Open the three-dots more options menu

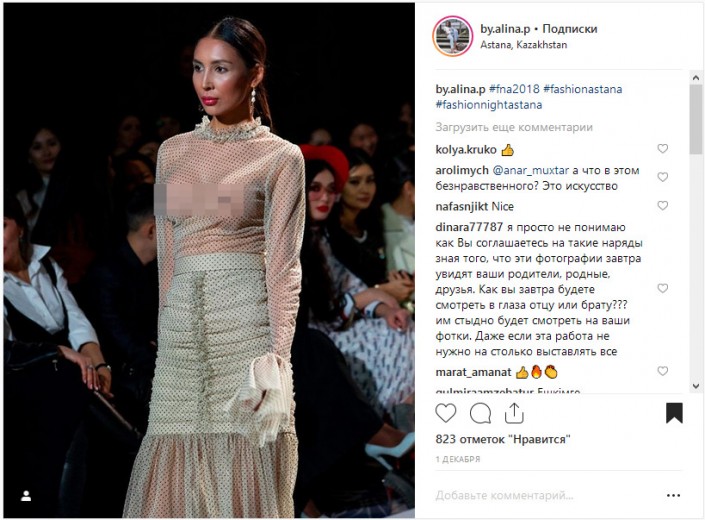[673, 495]
